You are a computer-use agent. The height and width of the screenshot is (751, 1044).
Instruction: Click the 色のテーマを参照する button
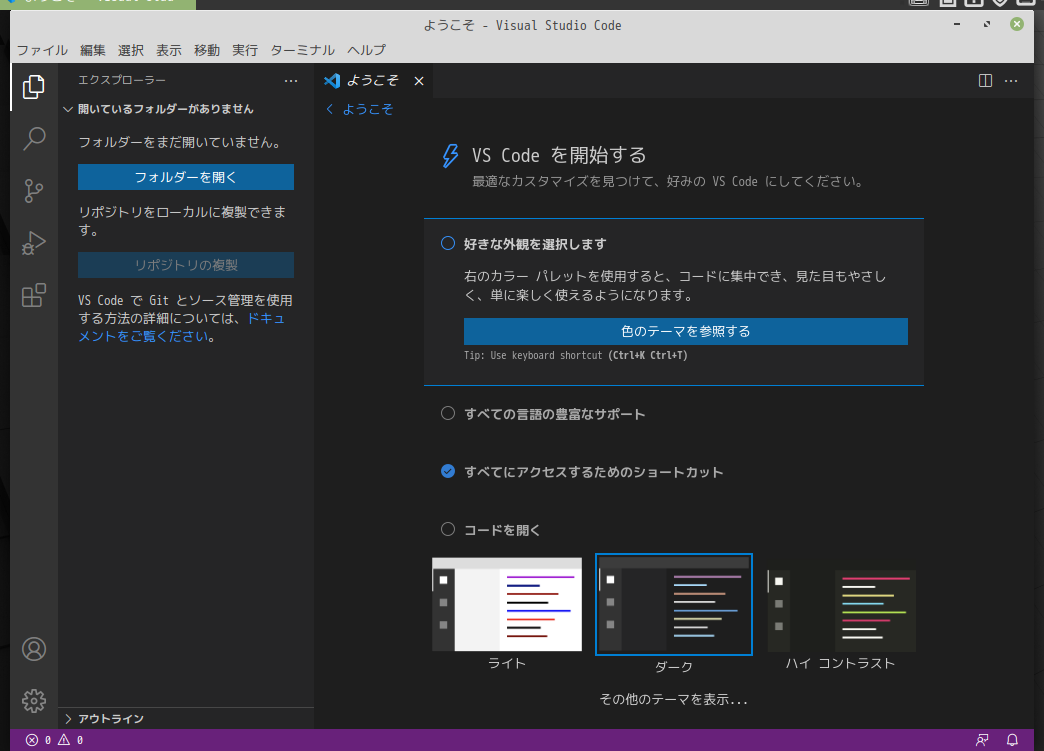pyautogui.click(x=686, y=332)
